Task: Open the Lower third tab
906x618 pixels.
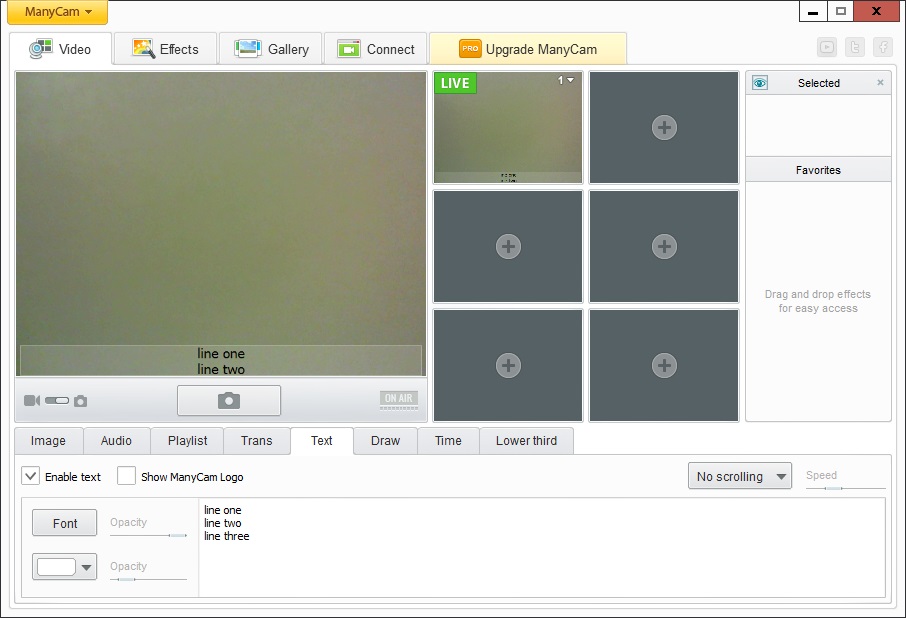Action: 526,441
